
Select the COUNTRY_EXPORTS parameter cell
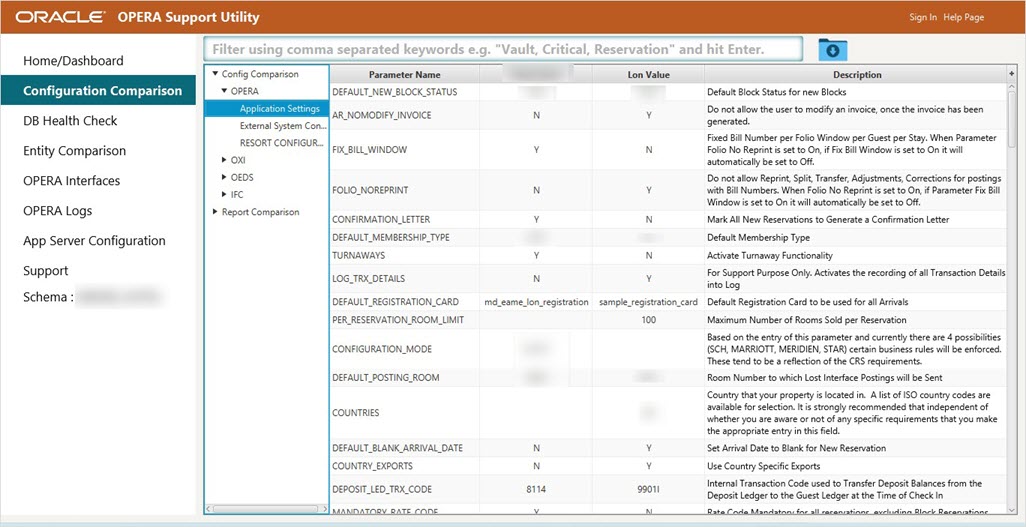(404, 465)
